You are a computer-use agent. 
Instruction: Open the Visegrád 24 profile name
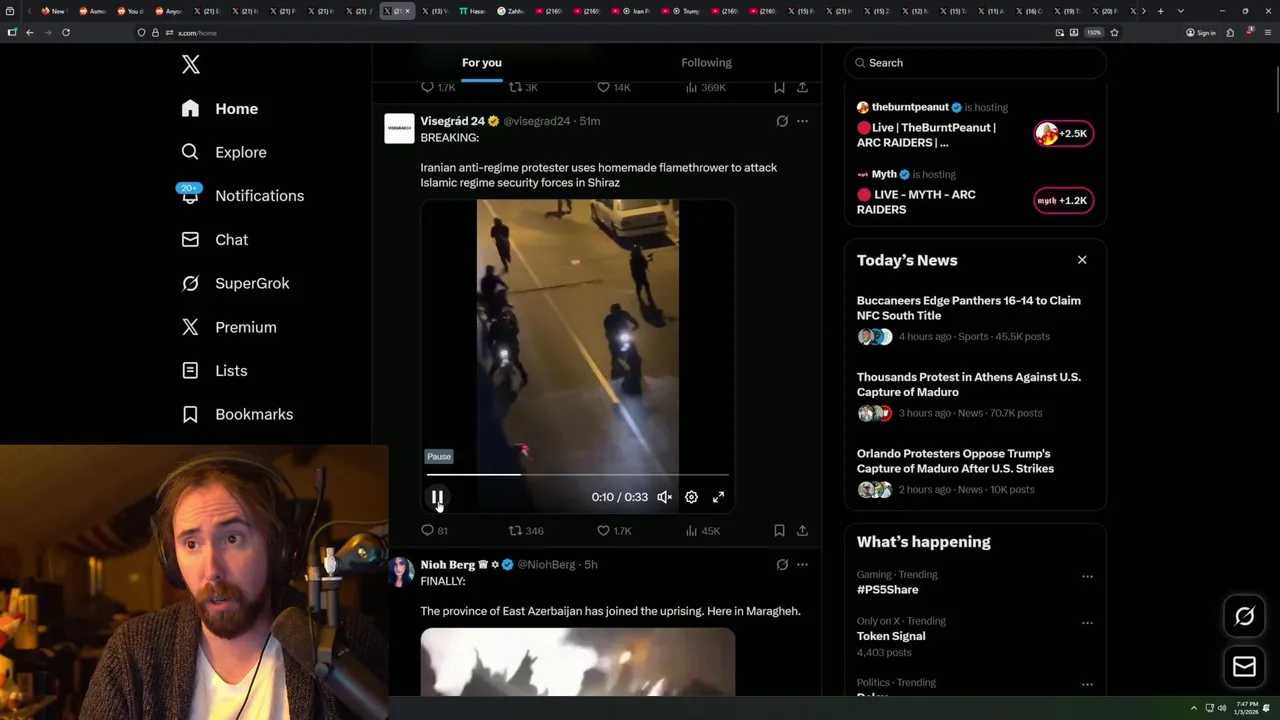pos(452,121)
